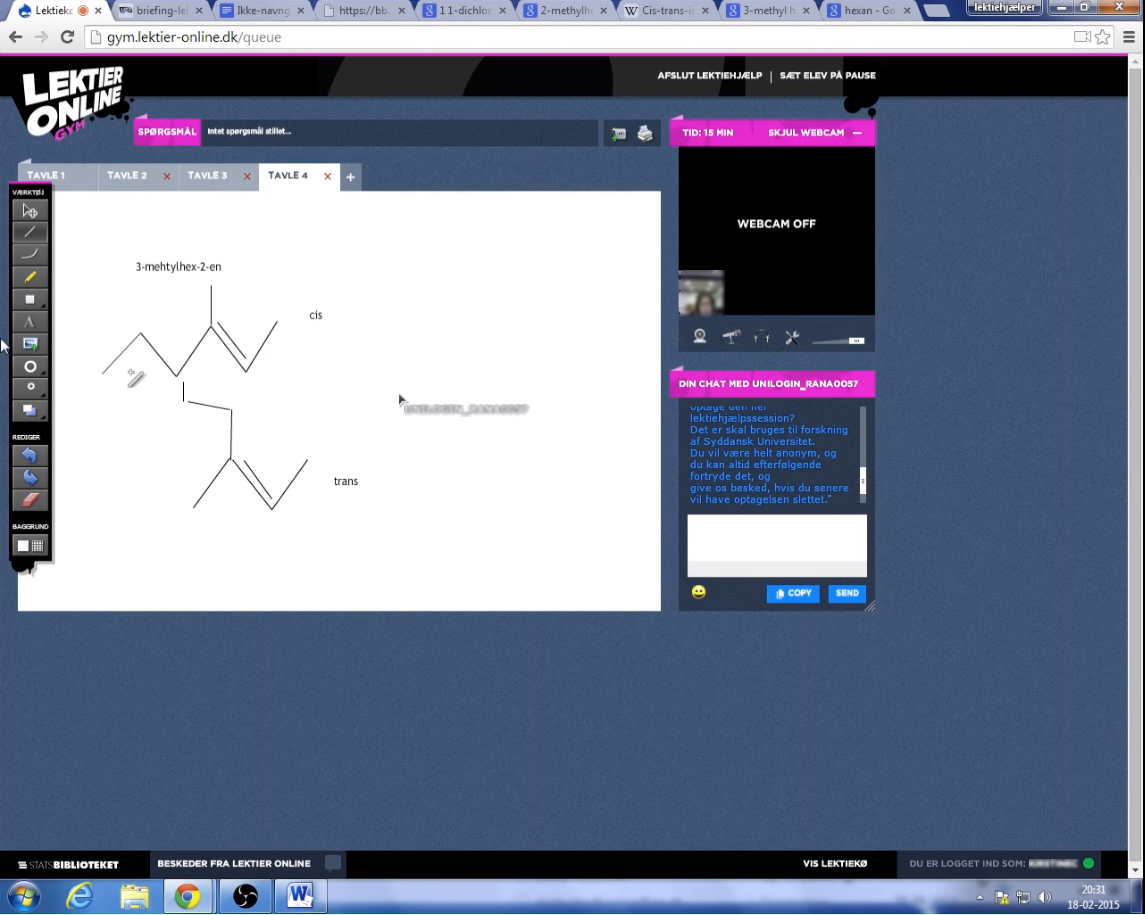Click the Afslut Lektiehjælp link
The height and width of the screenshot is (915, 1145).
(x=709, y=76)
